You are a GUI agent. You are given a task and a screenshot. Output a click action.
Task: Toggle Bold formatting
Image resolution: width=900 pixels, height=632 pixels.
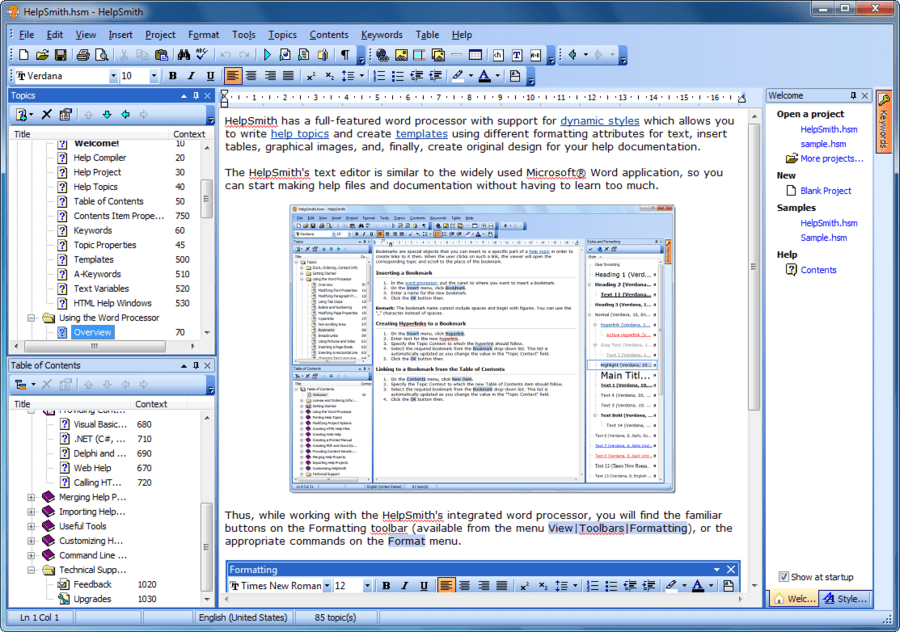click(x=173, y=76)
